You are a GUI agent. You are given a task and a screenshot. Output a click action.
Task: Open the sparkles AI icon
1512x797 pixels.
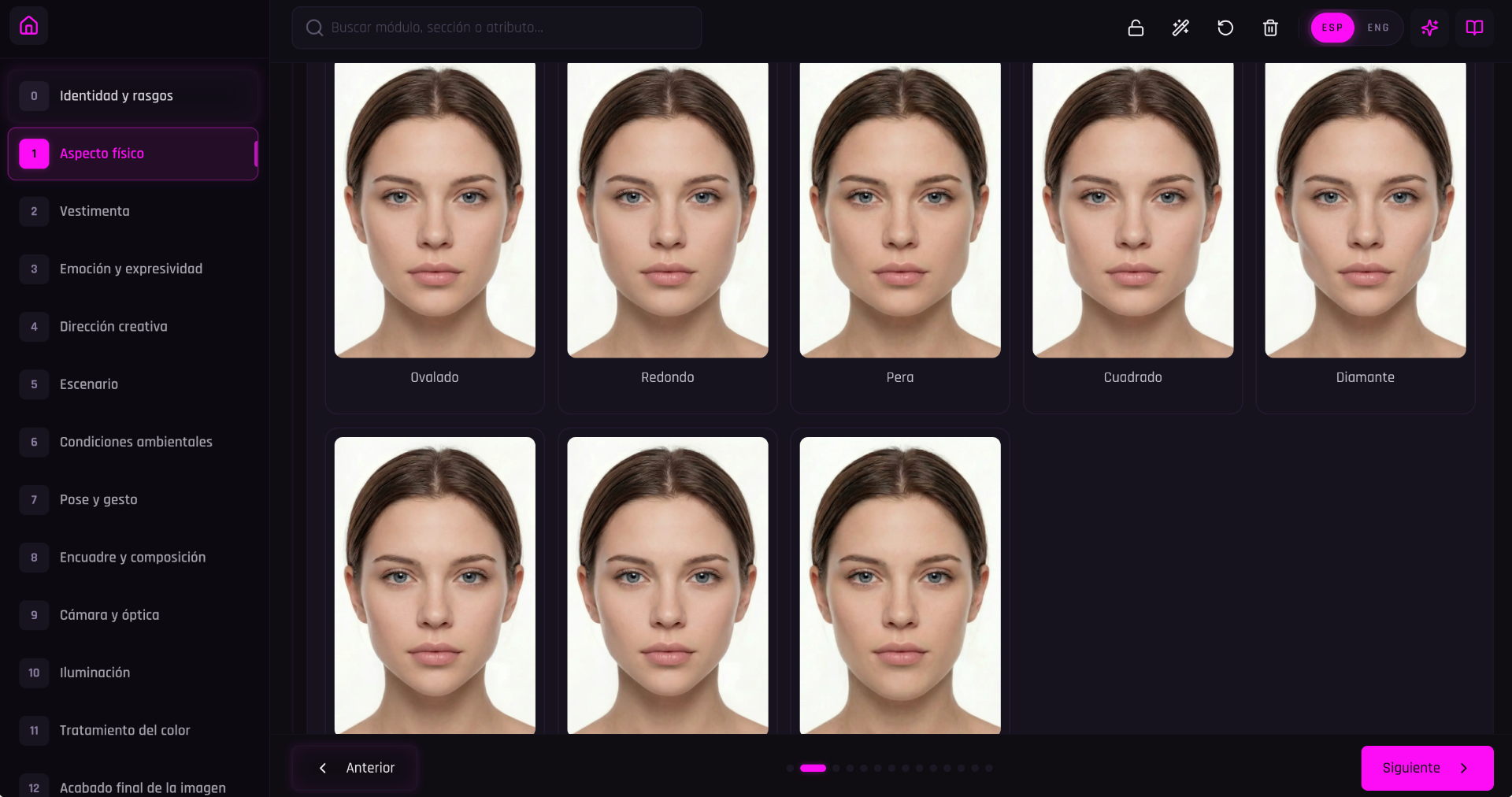1429,28
